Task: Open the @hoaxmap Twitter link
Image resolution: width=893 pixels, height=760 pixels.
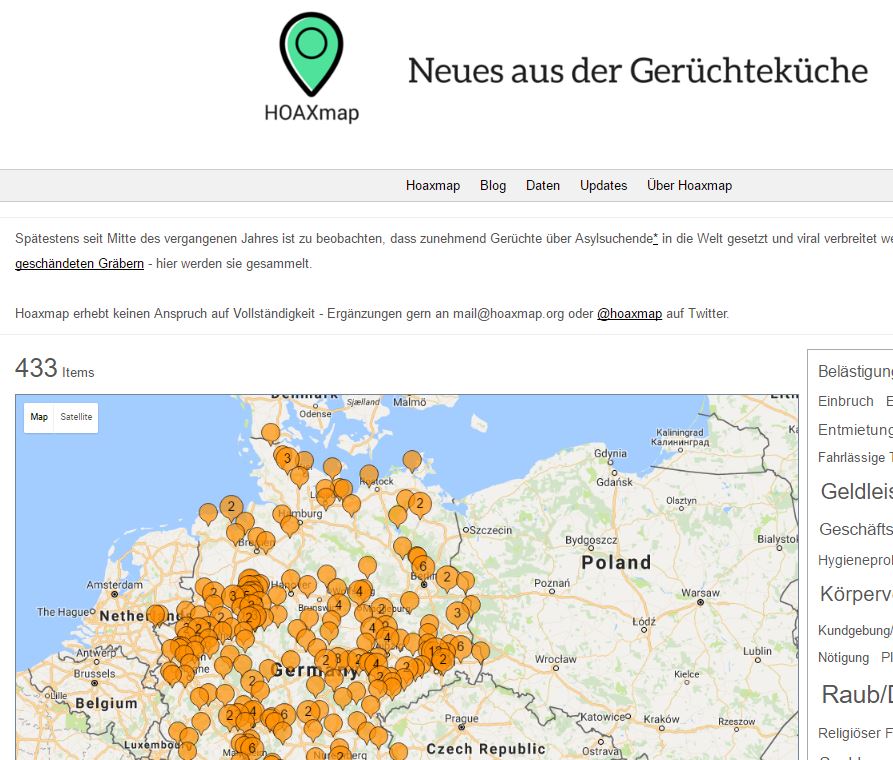Action: (x=629, y=313)
